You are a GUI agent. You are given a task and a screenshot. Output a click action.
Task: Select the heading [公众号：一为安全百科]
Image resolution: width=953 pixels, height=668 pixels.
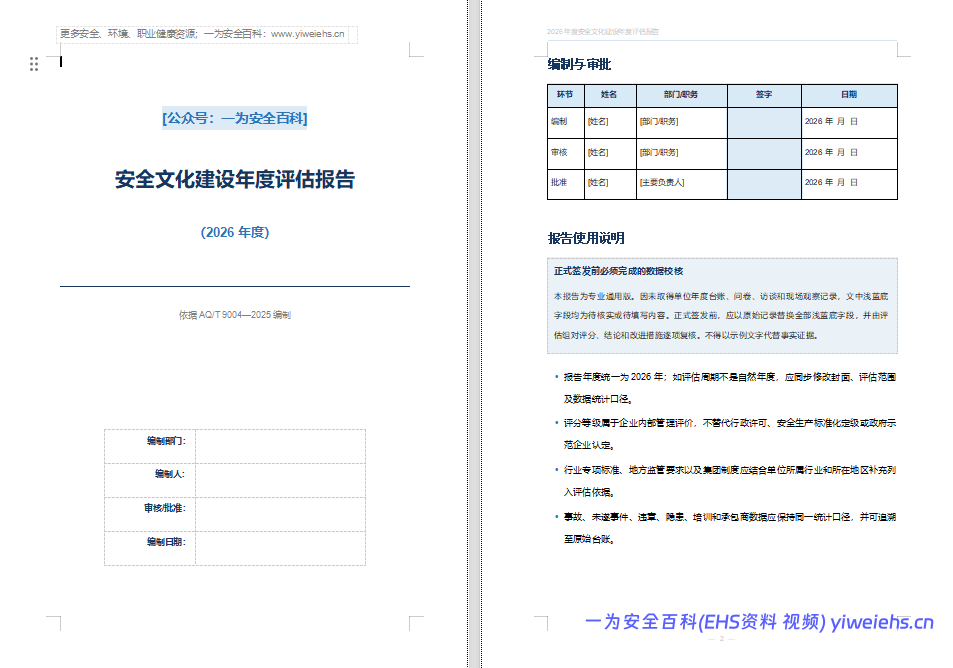[235, 118]
